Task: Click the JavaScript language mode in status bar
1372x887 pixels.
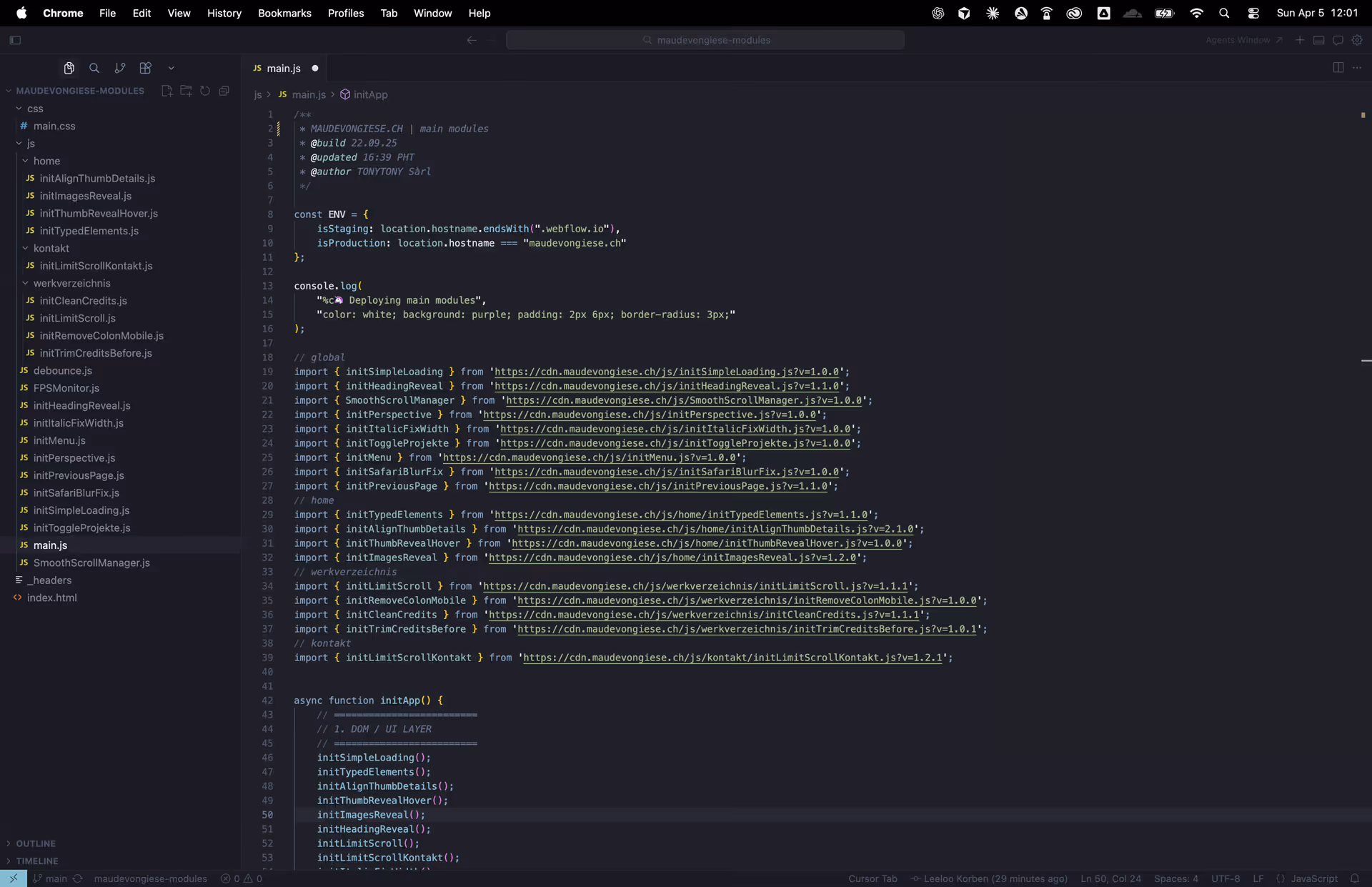Action: click(x=1313, y=878)
